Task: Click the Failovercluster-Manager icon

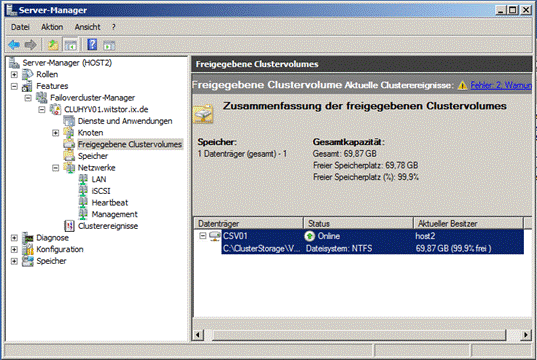Action: 41,98
